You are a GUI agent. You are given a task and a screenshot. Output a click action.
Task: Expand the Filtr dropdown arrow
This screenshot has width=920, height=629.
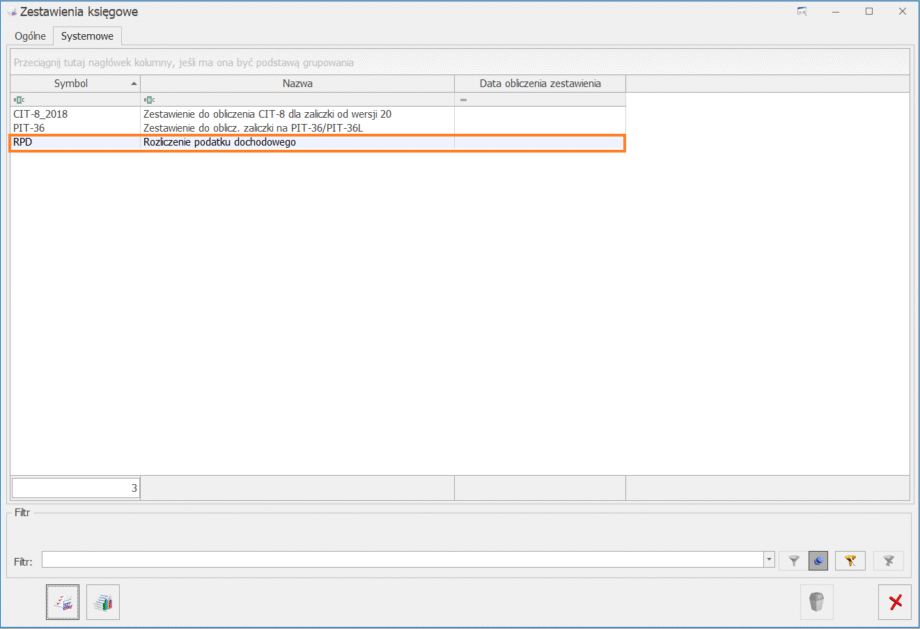coord(769,560)
